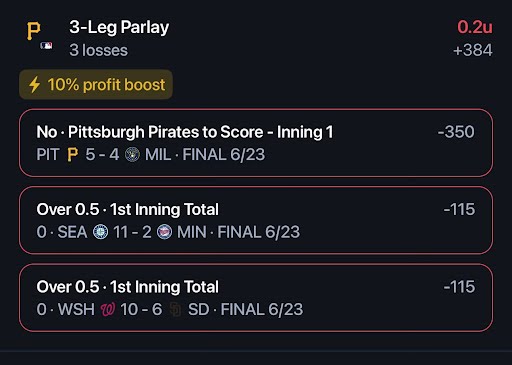This screenshot has width=512, height=365.
Task: Click the 3-Leg Parlay title
Action: [119, 27]
